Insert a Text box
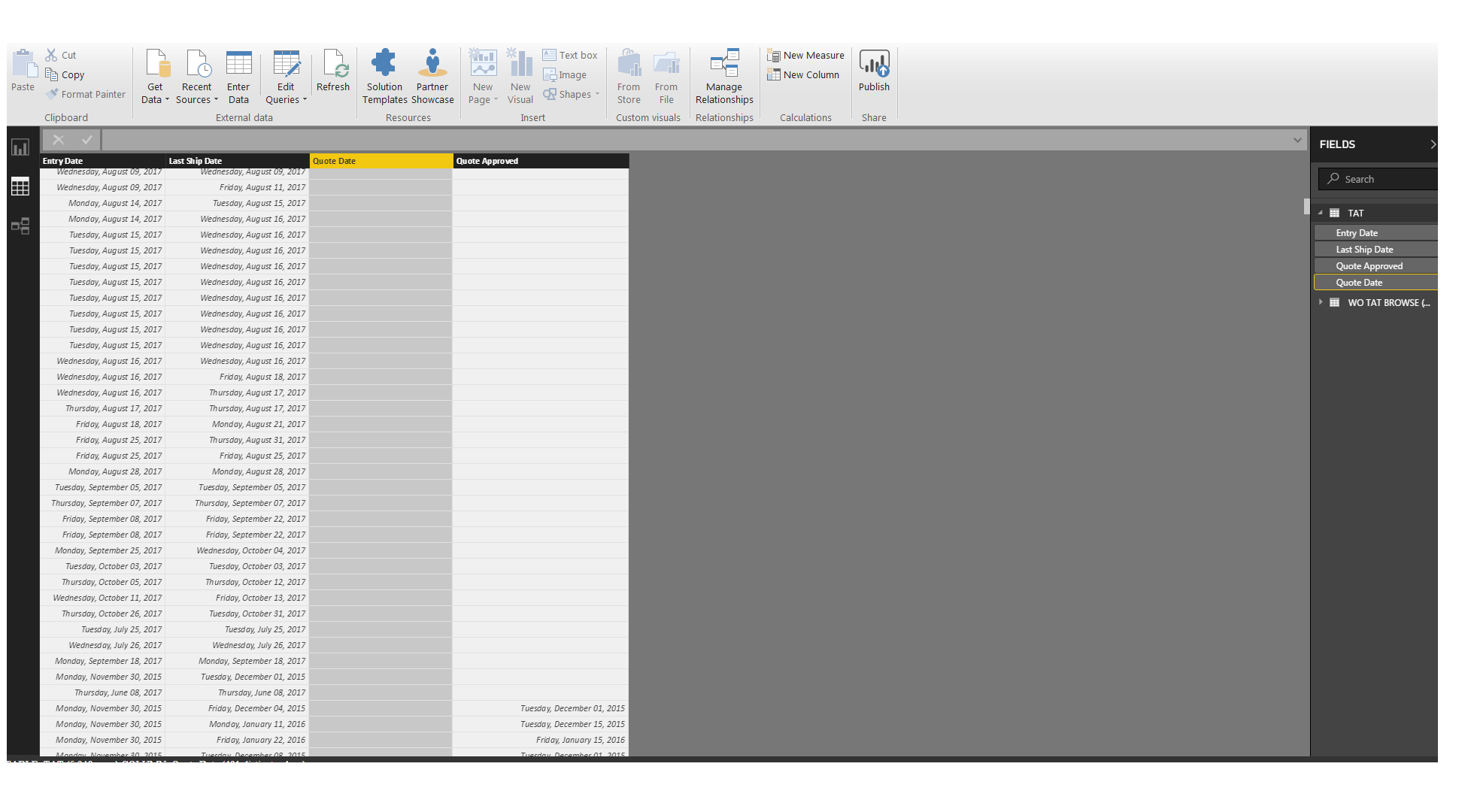Viewport: 1471px width, 812px height. [570, 55]
